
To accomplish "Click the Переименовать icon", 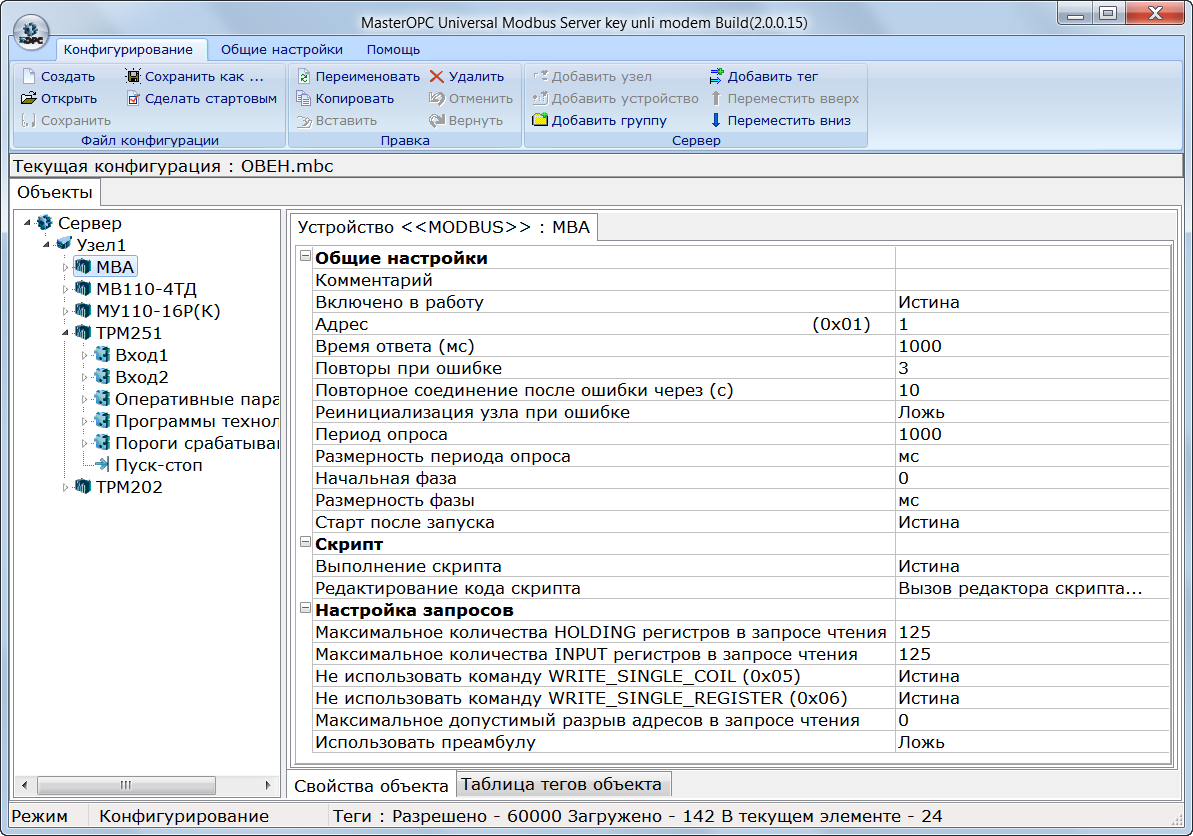I will coord(304,76).
